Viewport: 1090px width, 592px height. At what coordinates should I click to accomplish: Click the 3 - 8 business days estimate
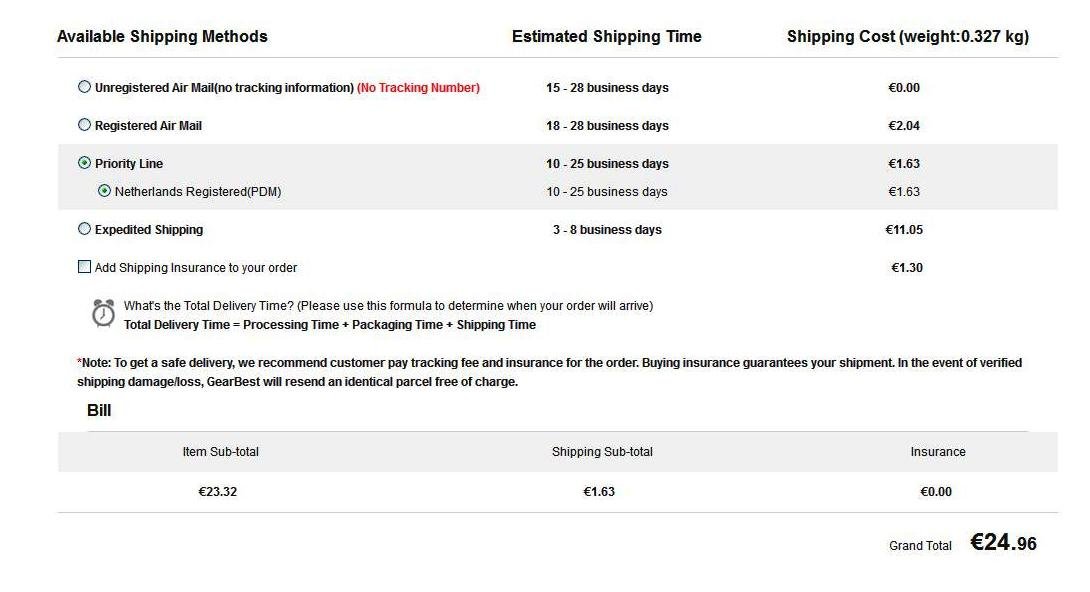607,229
